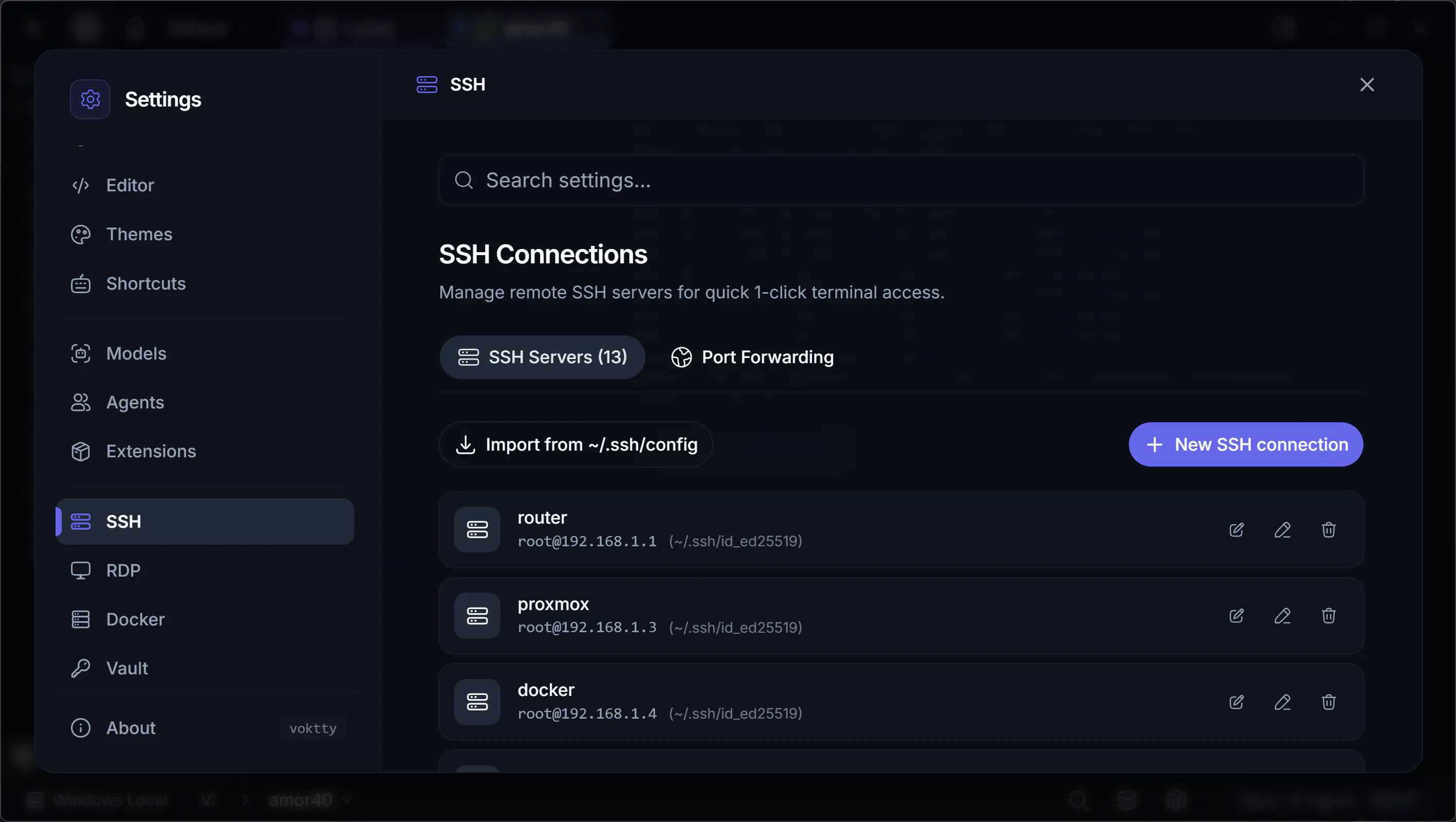Open the RDP settings page

205,570
